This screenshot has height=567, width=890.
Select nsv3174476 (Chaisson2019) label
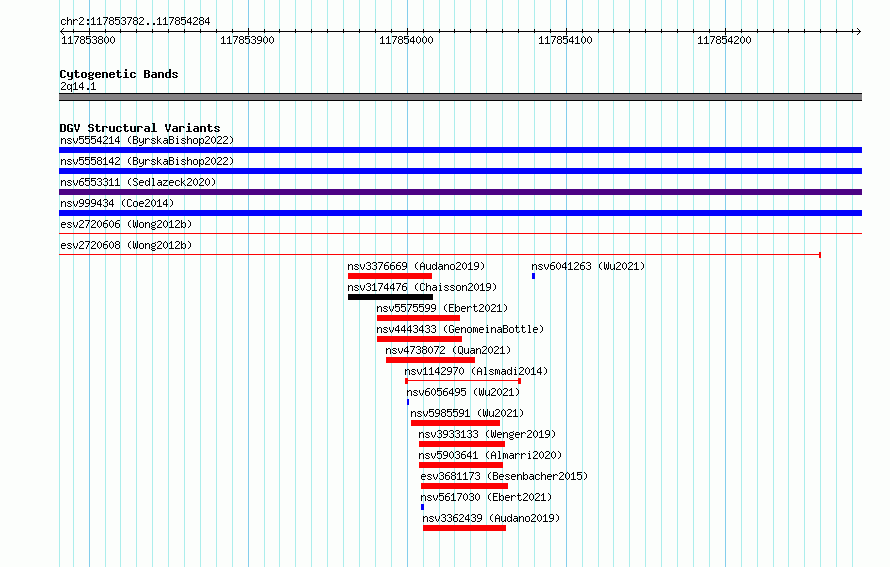(x=422, y=287)
